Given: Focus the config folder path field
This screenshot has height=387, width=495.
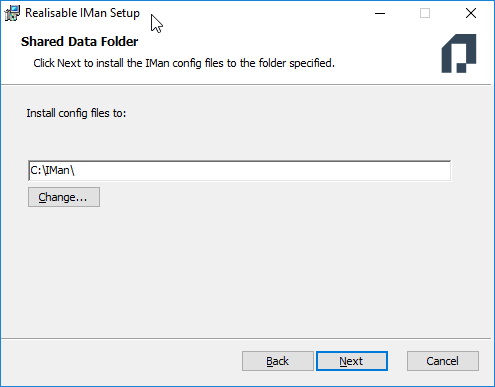Looking at the screenshot, I should click(x=240, y=171).
